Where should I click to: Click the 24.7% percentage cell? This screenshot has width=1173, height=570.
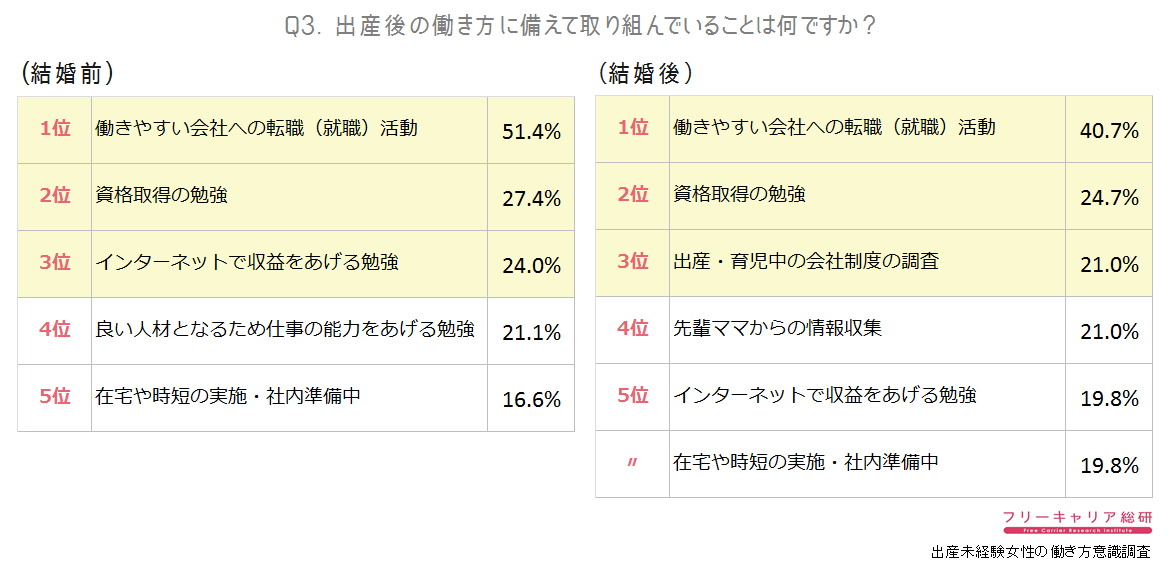coord(1109,197)
